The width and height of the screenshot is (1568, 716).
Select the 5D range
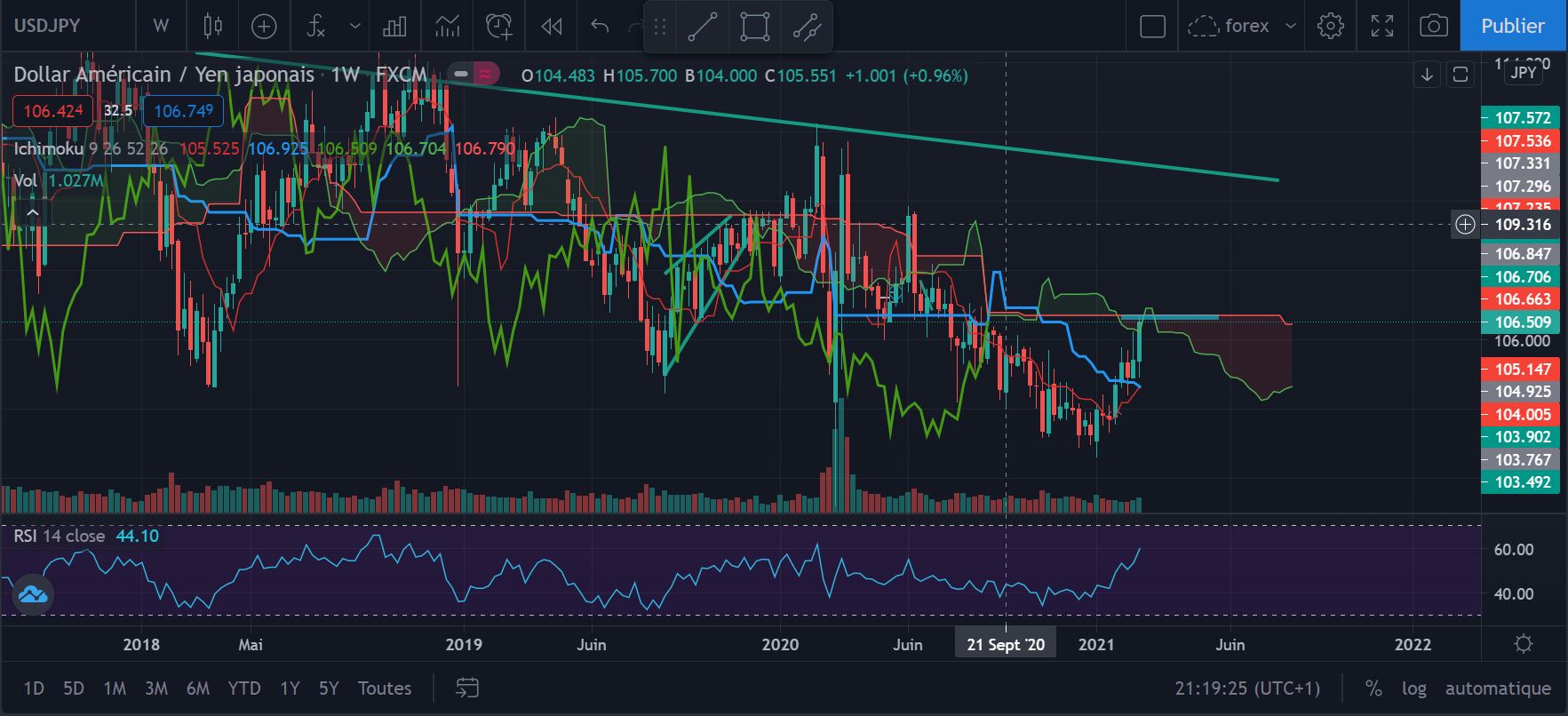[74, 688]
